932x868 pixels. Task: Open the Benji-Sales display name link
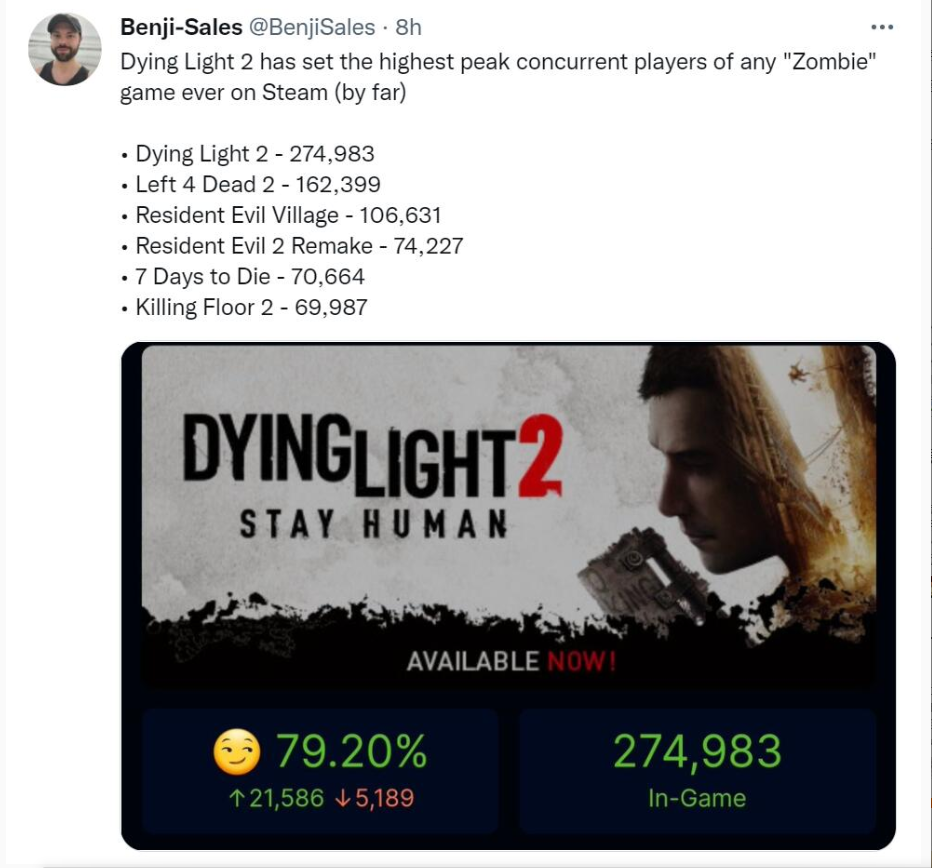coord(180,27)
